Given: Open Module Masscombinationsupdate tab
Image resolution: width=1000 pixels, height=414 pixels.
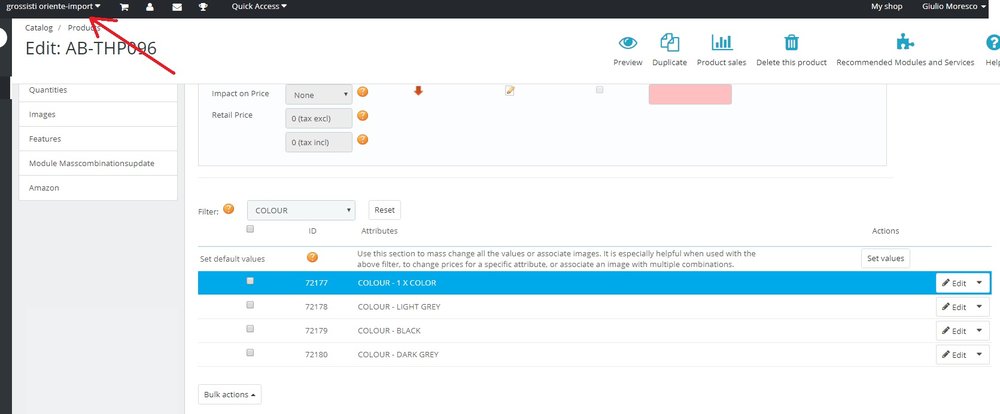Looking at the screenshot, I should (x=98, y=163).
